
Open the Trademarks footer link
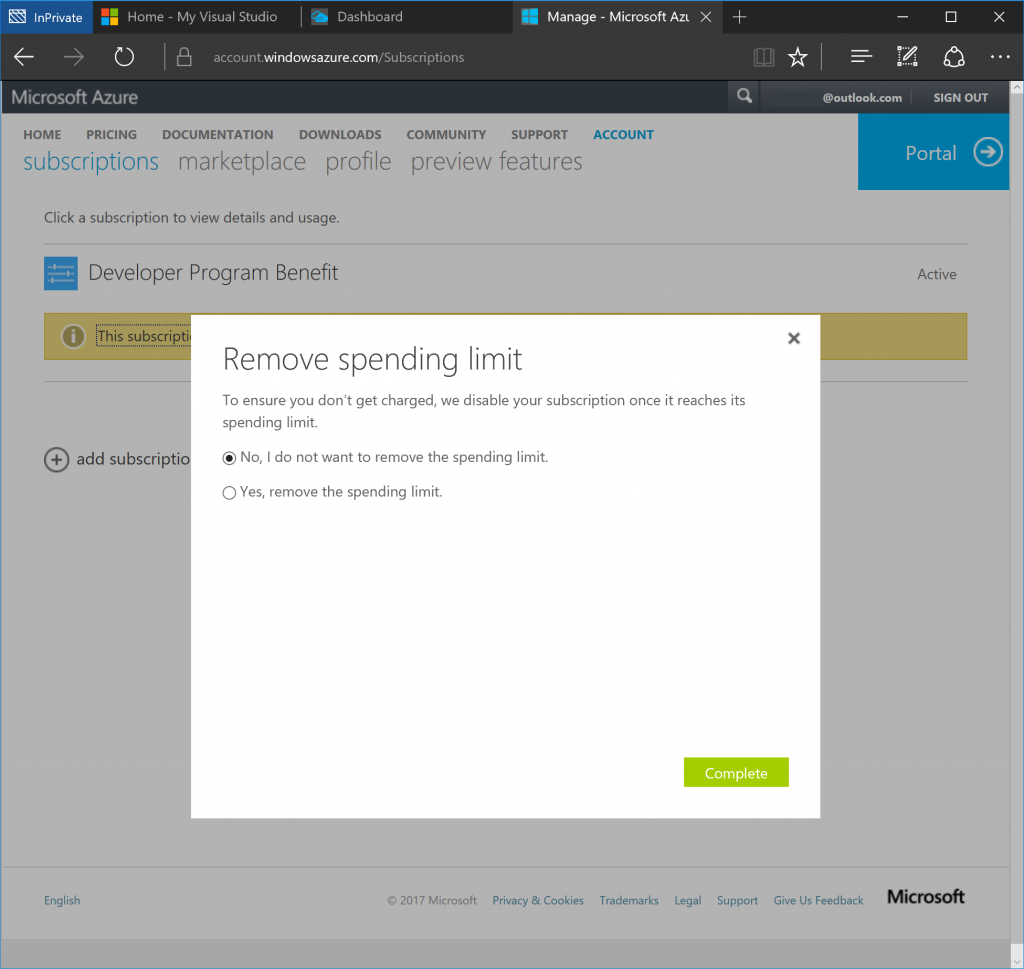629,900
